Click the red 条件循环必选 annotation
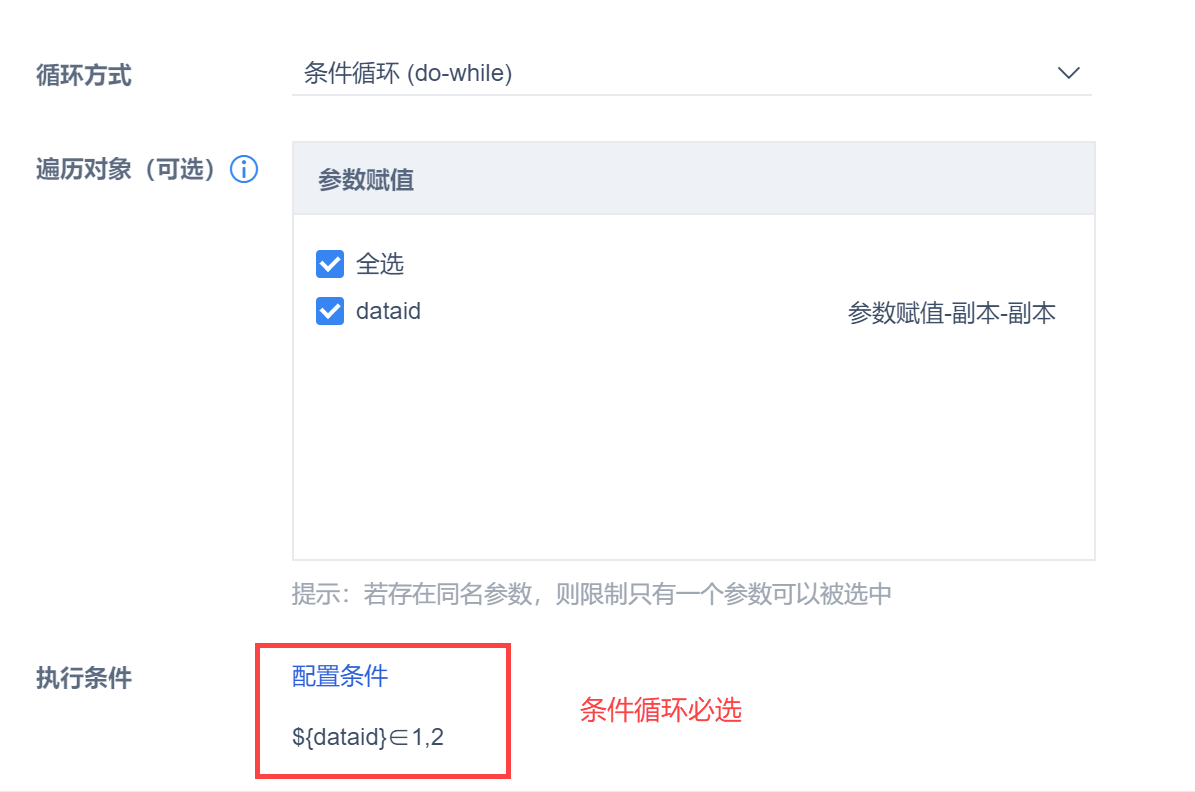This screenshot has width=1195, height=792. coord(661,710)
